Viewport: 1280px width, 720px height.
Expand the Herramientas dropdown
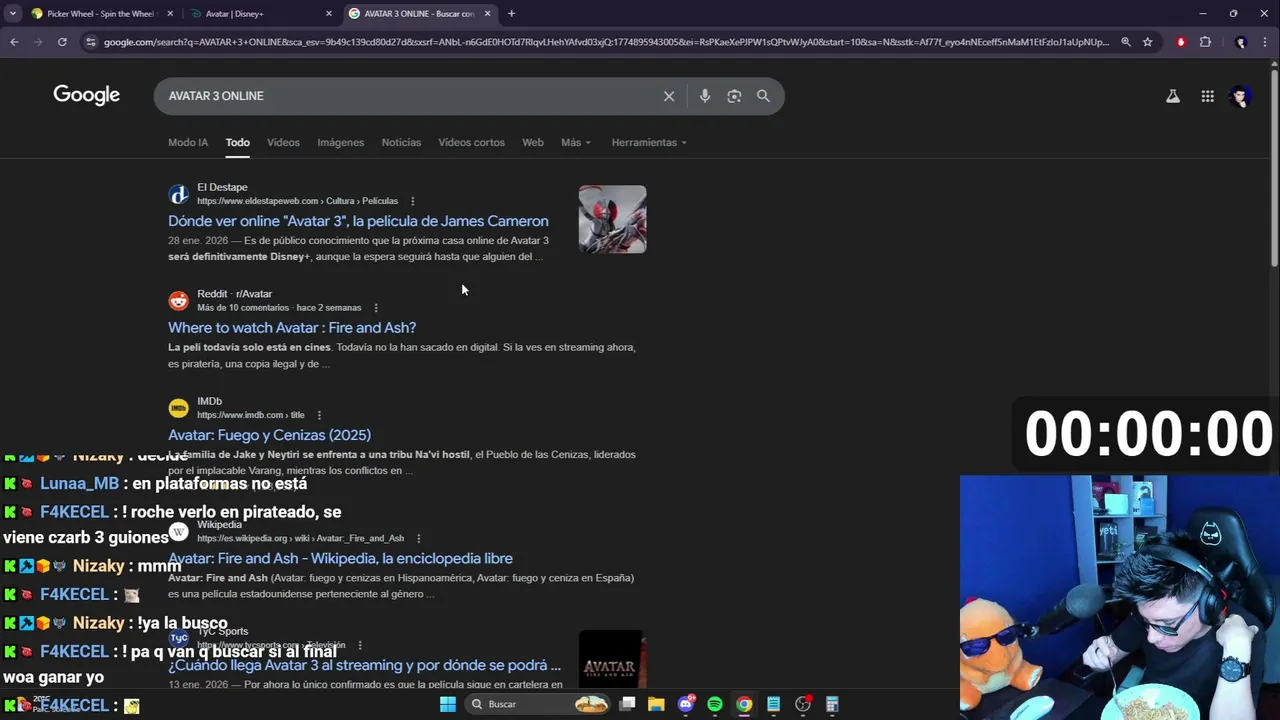[649, 142]
